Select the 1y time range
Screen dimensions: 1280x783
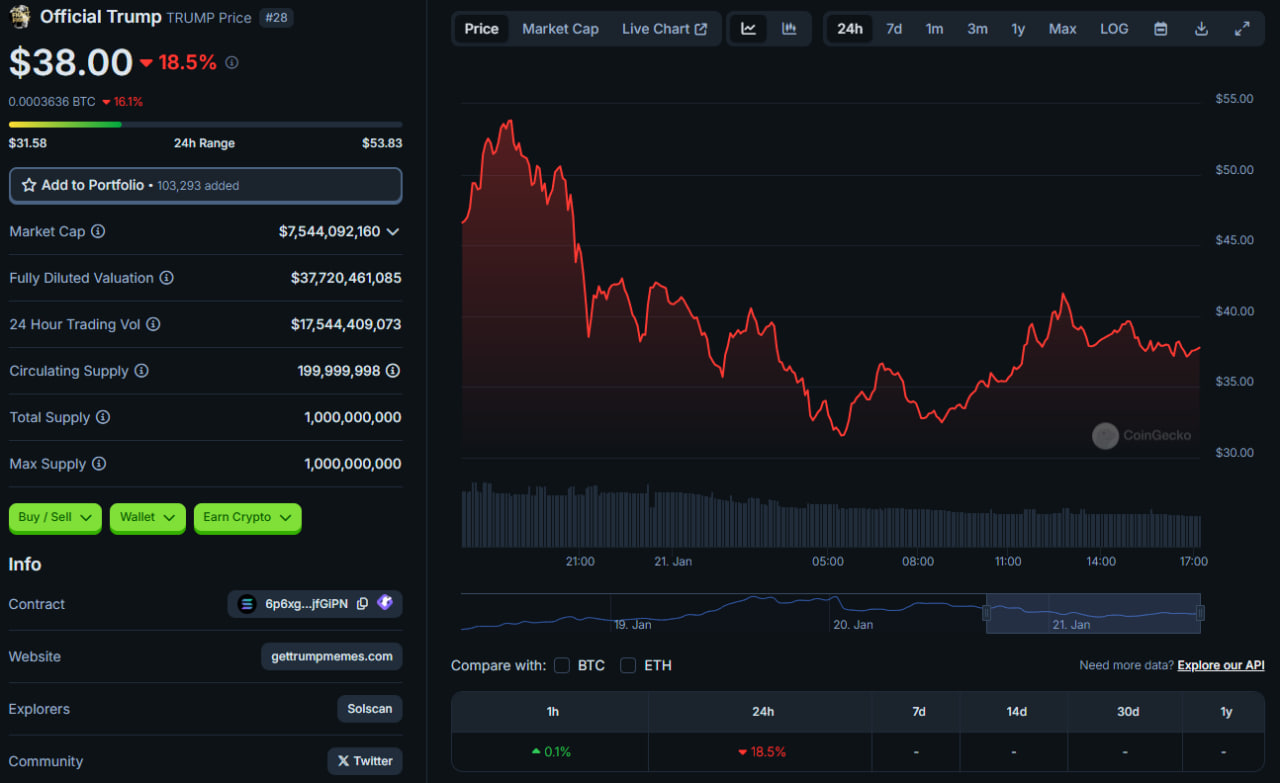[x=1018, y=29]
